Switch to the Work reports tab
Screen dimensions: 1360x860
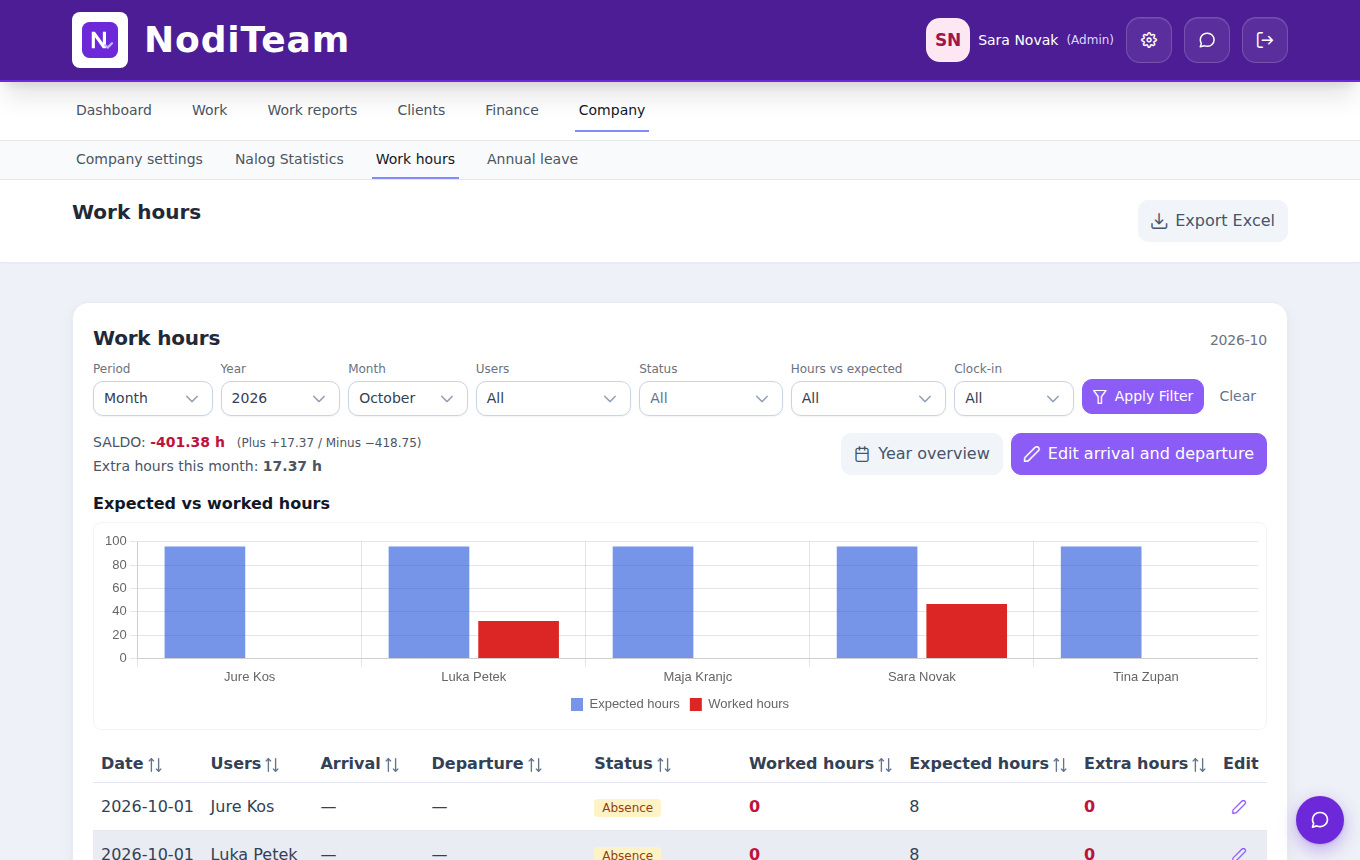312,110
